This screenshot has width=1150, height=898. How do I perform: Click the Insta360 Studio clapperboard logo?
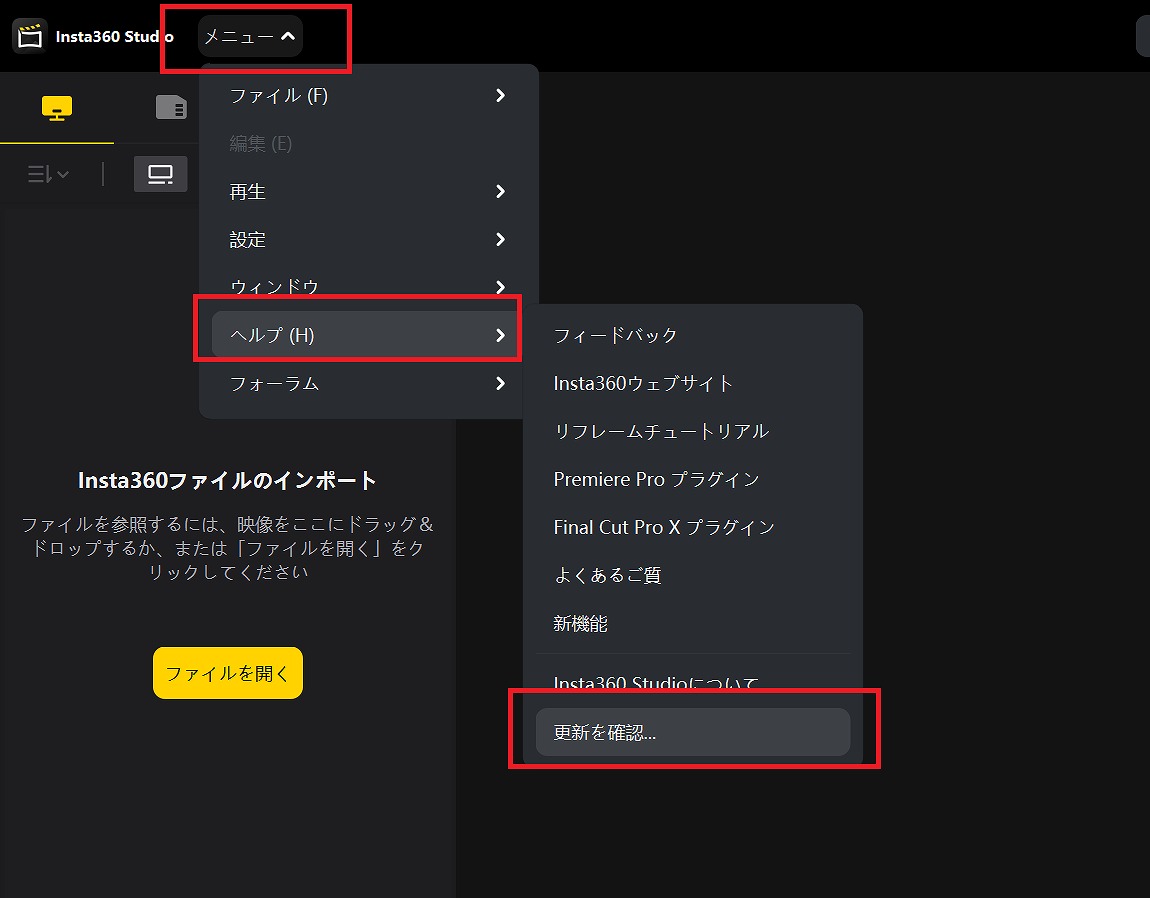30,36
